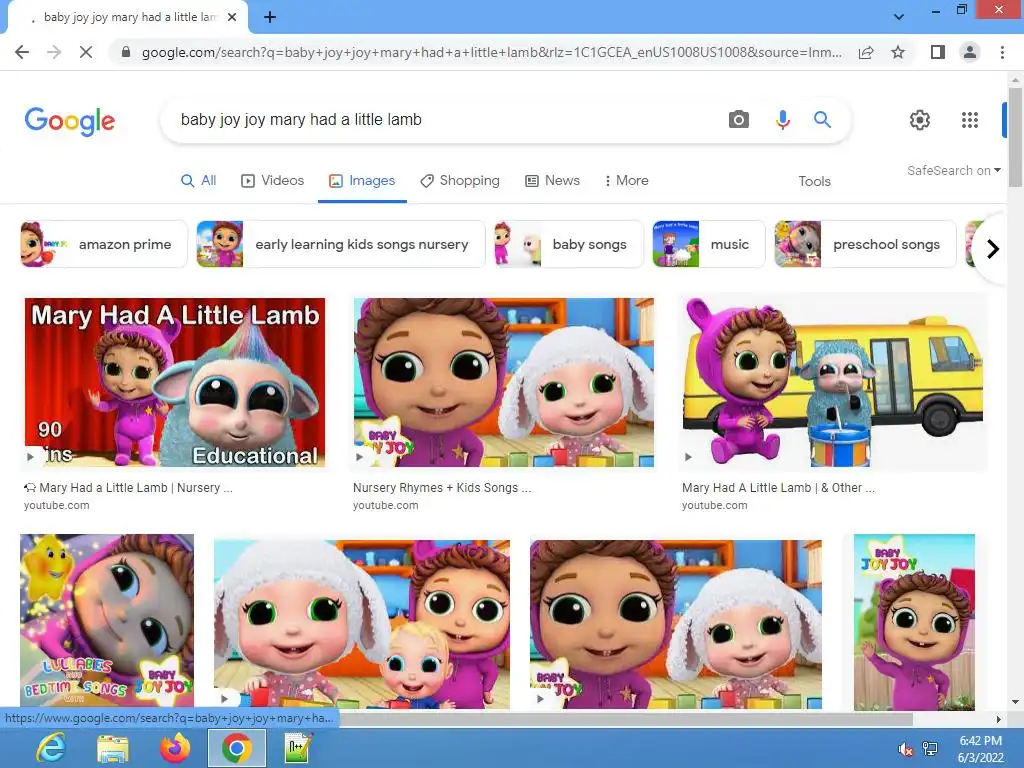
Task: Open the yellow school bus thumbnail
Action: tap(833, 383)
